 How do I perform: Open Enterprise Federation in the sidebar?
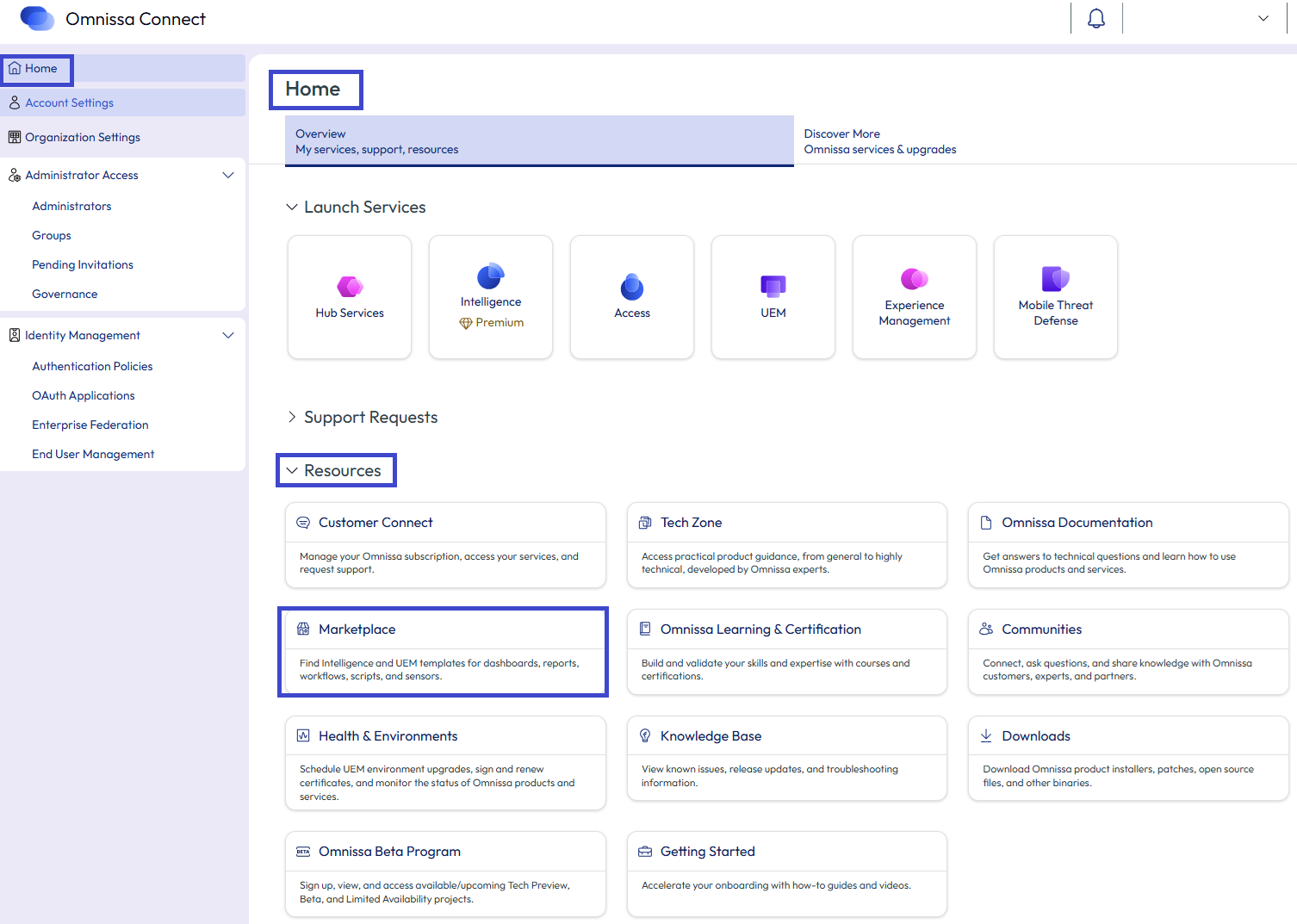tap(90, 425)
